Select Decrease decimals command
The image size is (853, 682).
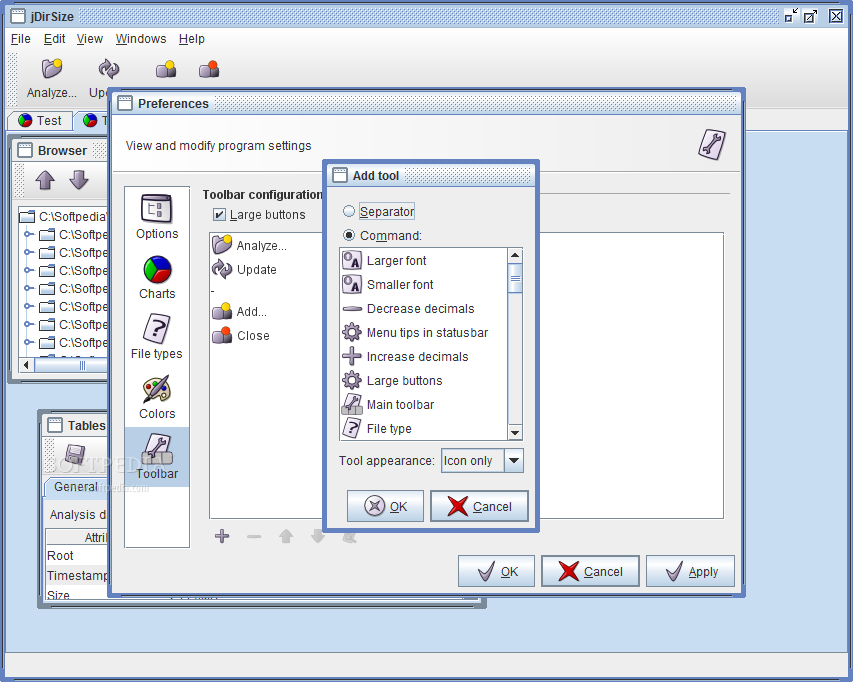[x=423, y=308]
